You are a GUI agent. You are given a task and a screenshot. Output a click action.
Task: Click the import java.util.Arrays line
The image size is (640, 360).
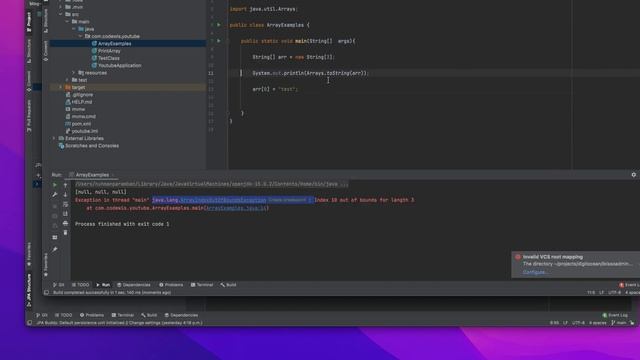tap(264, 9)
